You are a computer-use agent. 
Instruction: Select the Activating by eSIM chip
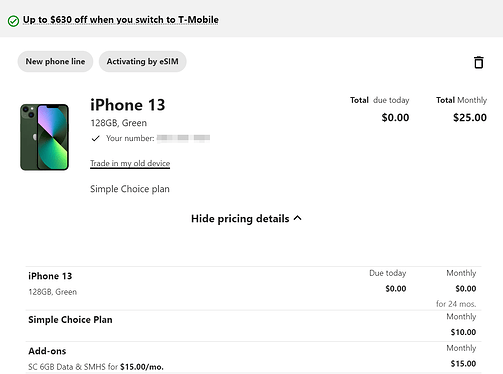tap(142, 61)
